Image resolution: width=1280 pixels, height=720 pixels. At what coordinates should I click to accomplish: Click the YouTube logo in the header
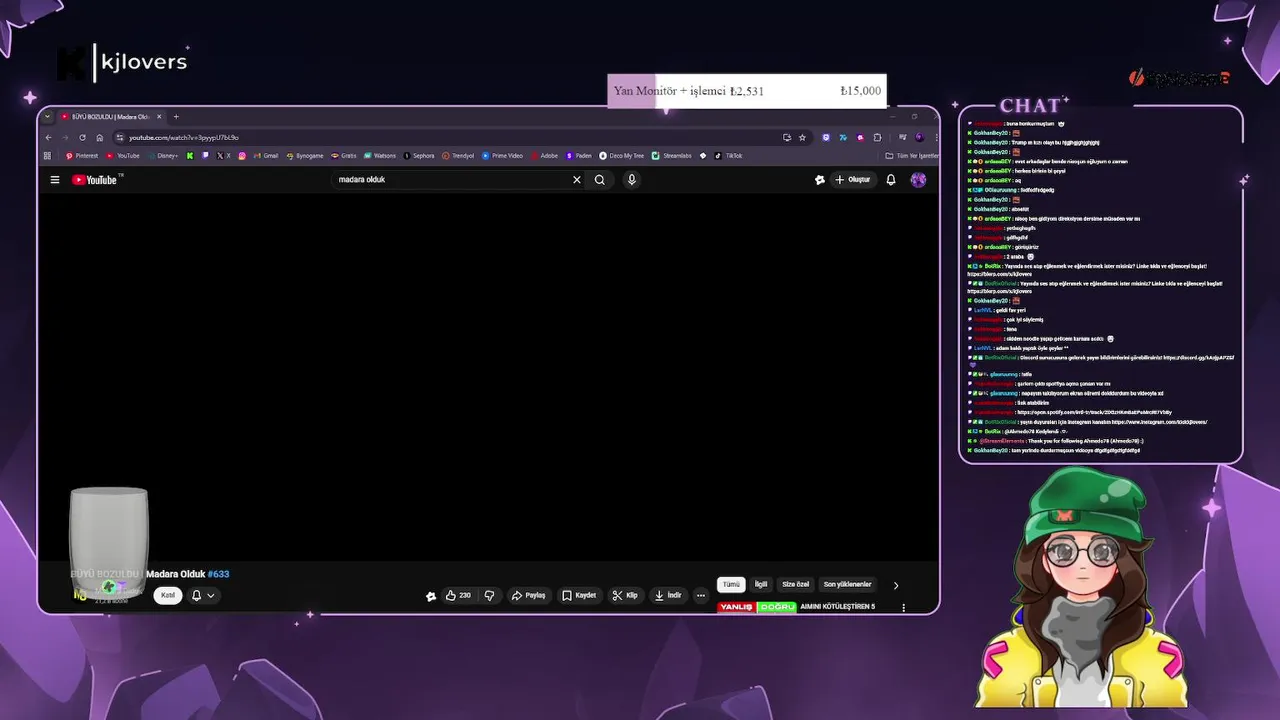click(97, 180)
